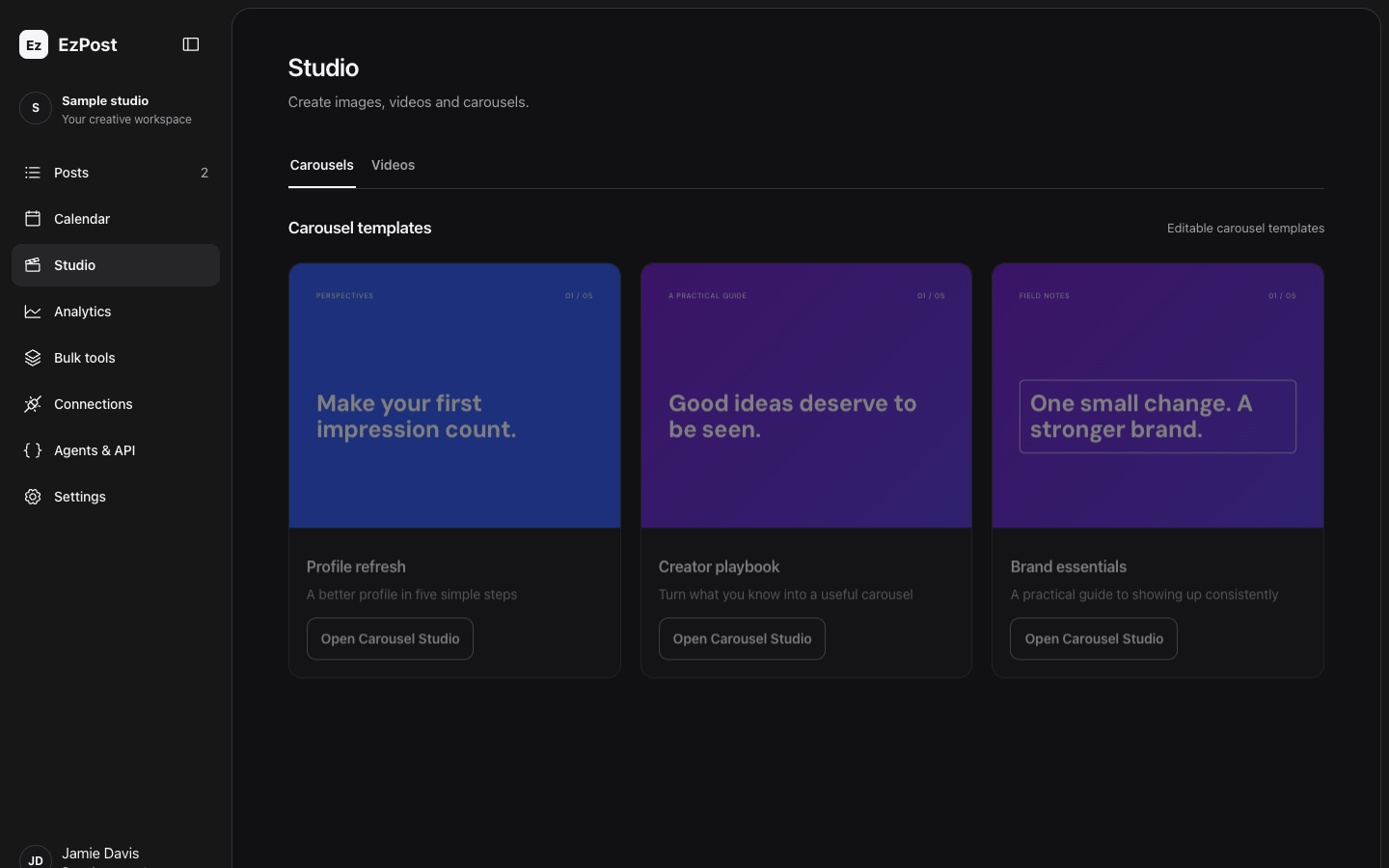Click the Calendar icon in sidebar

point(33,219)
